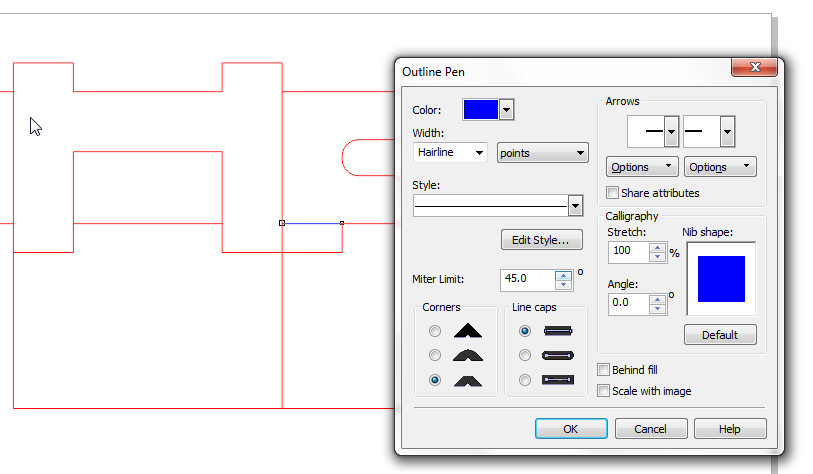Click OK to apply outline settings
Image resolution: width=813 pixels, height=474 pixels.
(571, 429)
